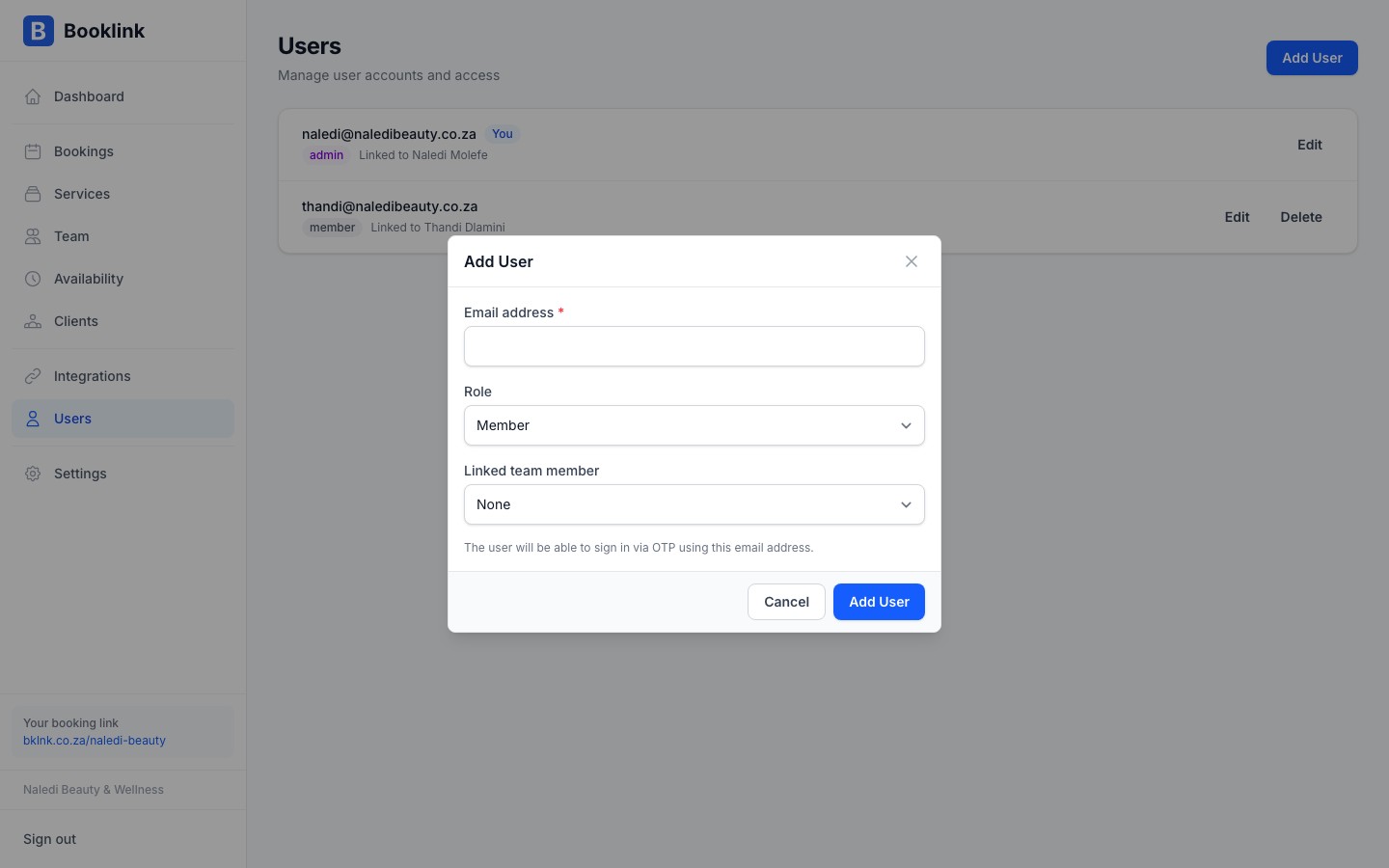The image size is (1389, 868).
Task: Open Settings with the gear icon
Action: (33, 474)
